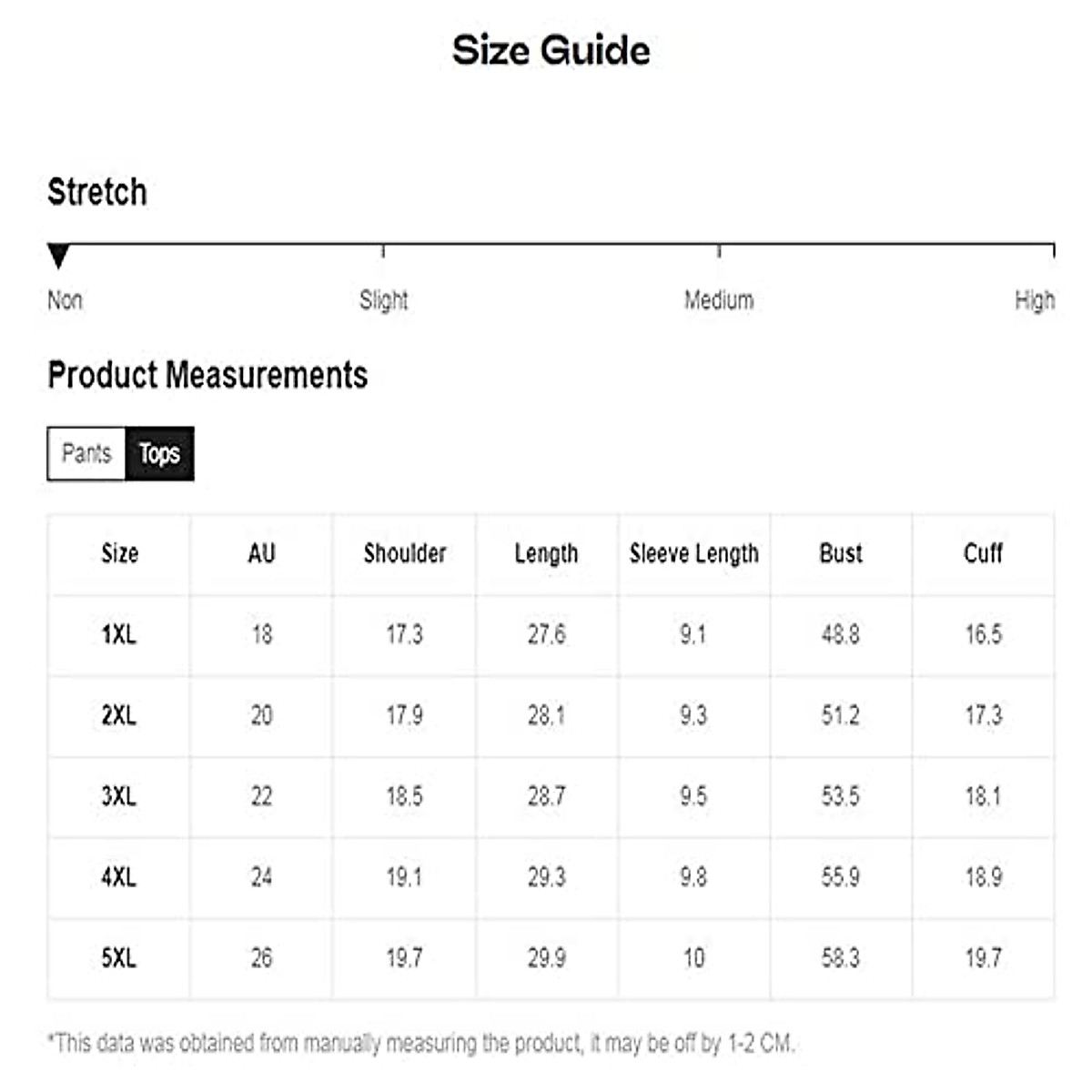1092x1092 pixels.
Task: Click the 4XL length value 29.3
Action: pos(546,877)
